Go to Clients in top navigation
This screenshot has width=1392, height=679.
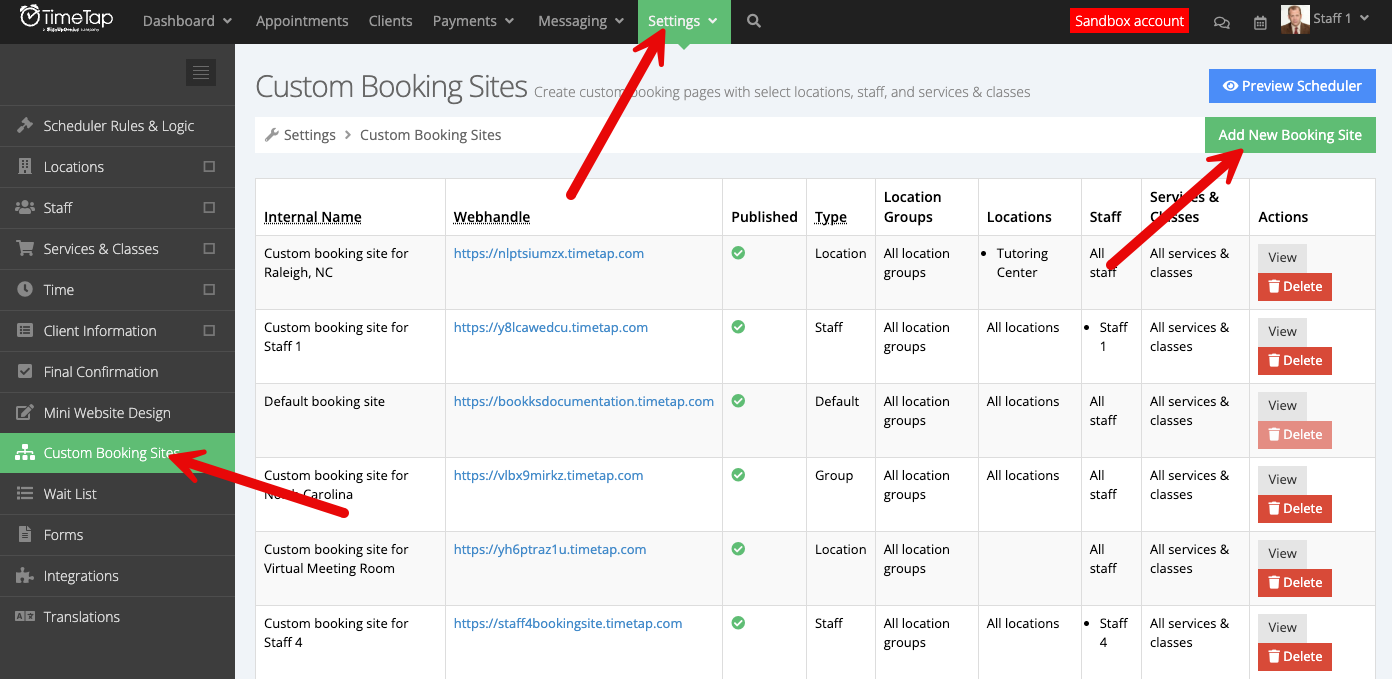[390, 21]
